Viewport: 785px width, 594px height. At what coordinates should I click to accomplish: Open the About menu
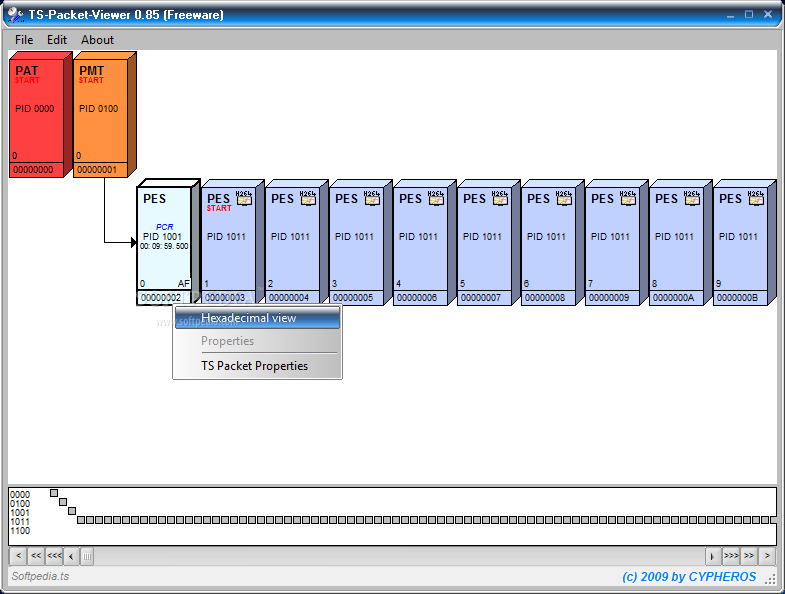(x=97, y=40)
